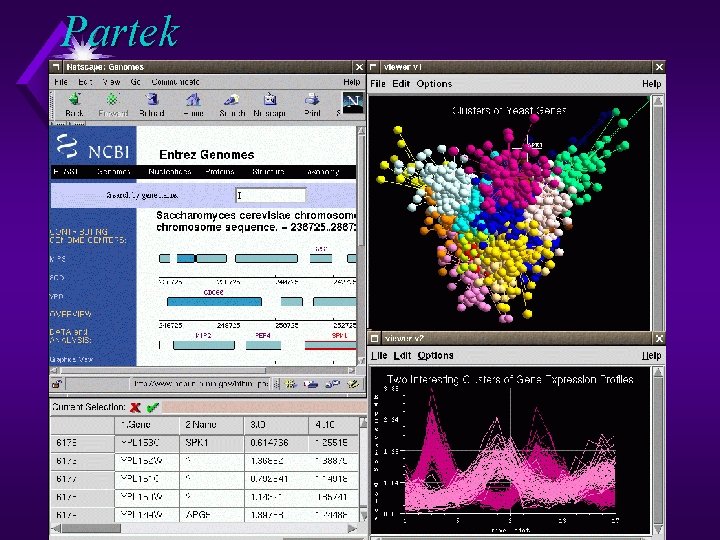
Task: Open the window menu button of Netscape title bar
Action: tap(56, 67)
